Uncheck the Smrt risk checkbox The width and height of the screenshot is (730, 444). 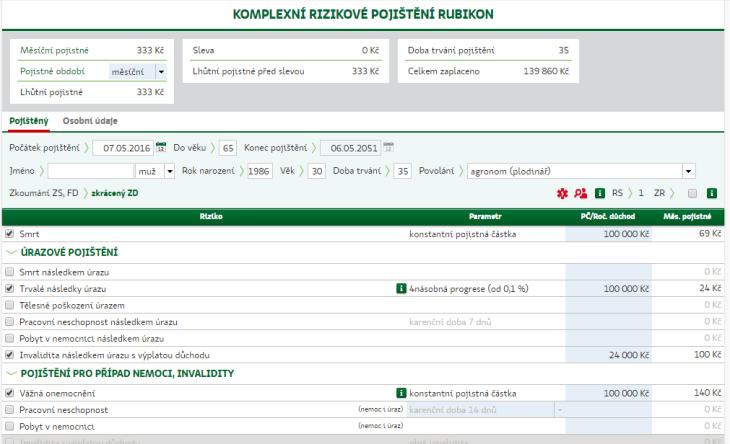[x=9, y=234]
